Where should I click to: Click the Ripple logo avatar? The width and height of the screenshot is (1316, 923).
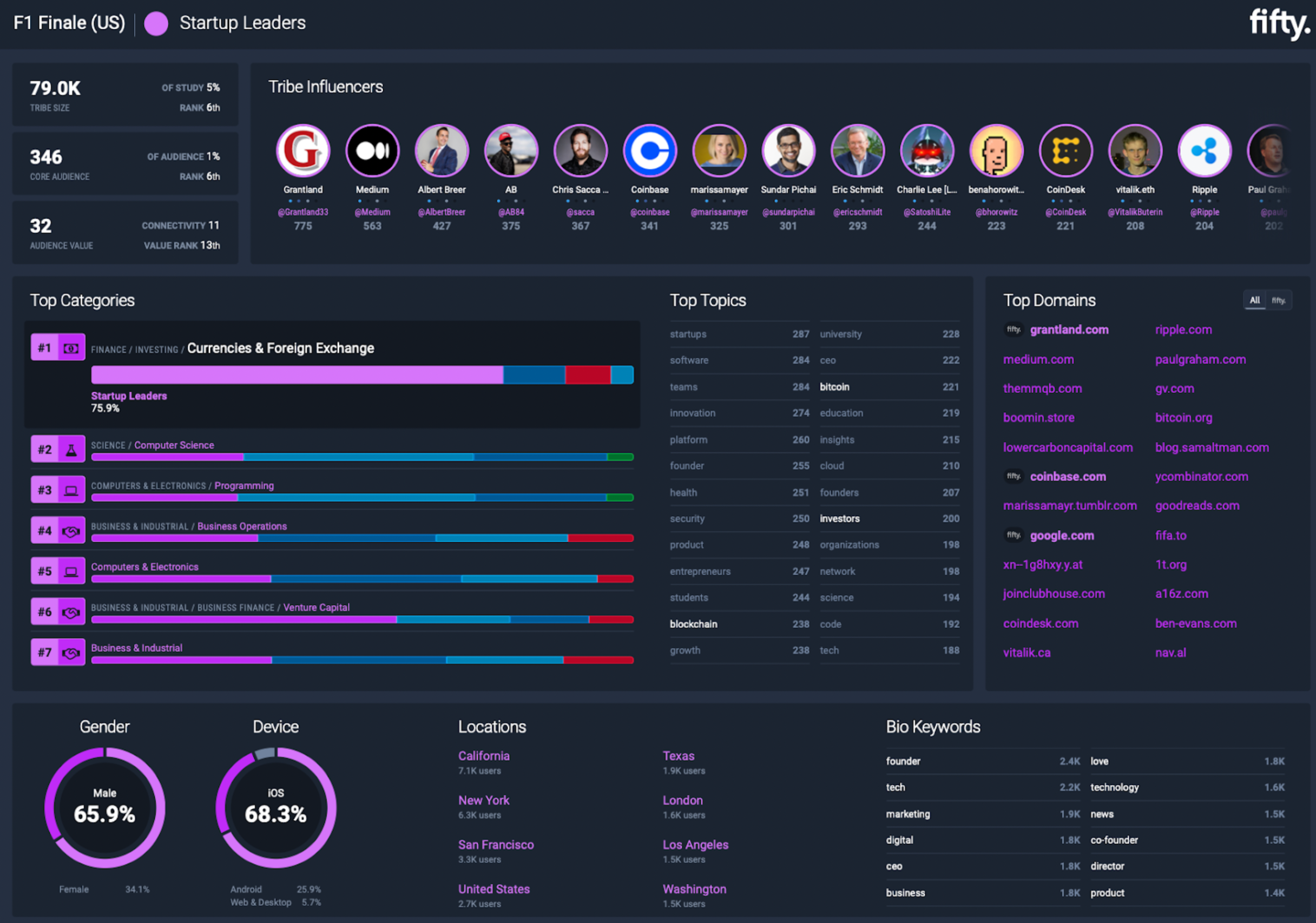coord(1204,151)
